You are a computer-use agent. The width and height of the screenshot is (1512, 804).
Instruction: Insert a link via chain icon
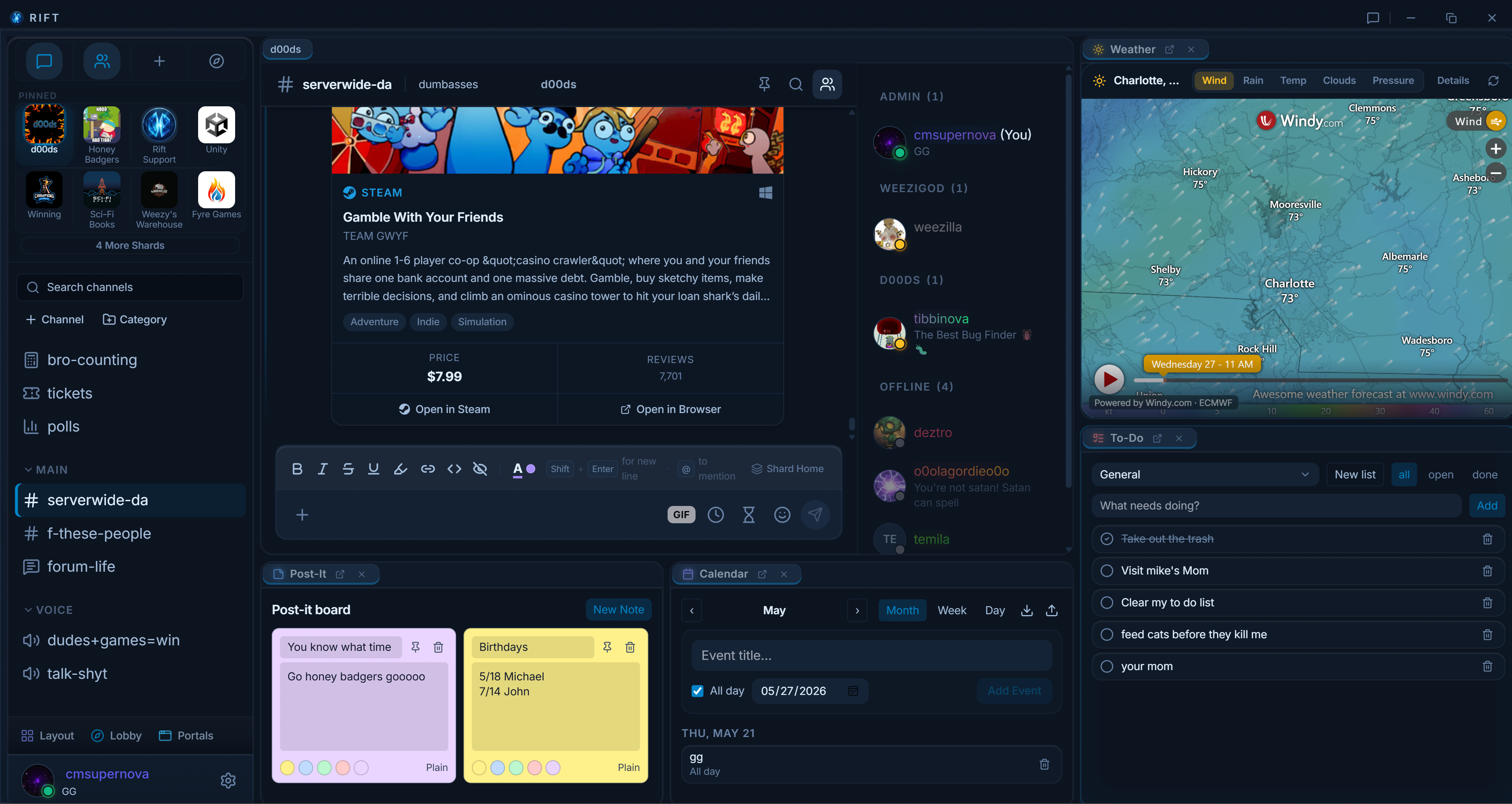pos(428,468)
